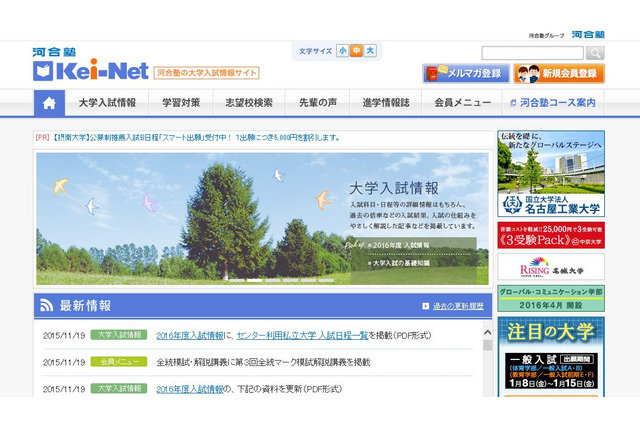The image size is (640, 426).
Task: Open 河合塾コース案内 external link
Action: pyautogui.click(x=553, y=103)
